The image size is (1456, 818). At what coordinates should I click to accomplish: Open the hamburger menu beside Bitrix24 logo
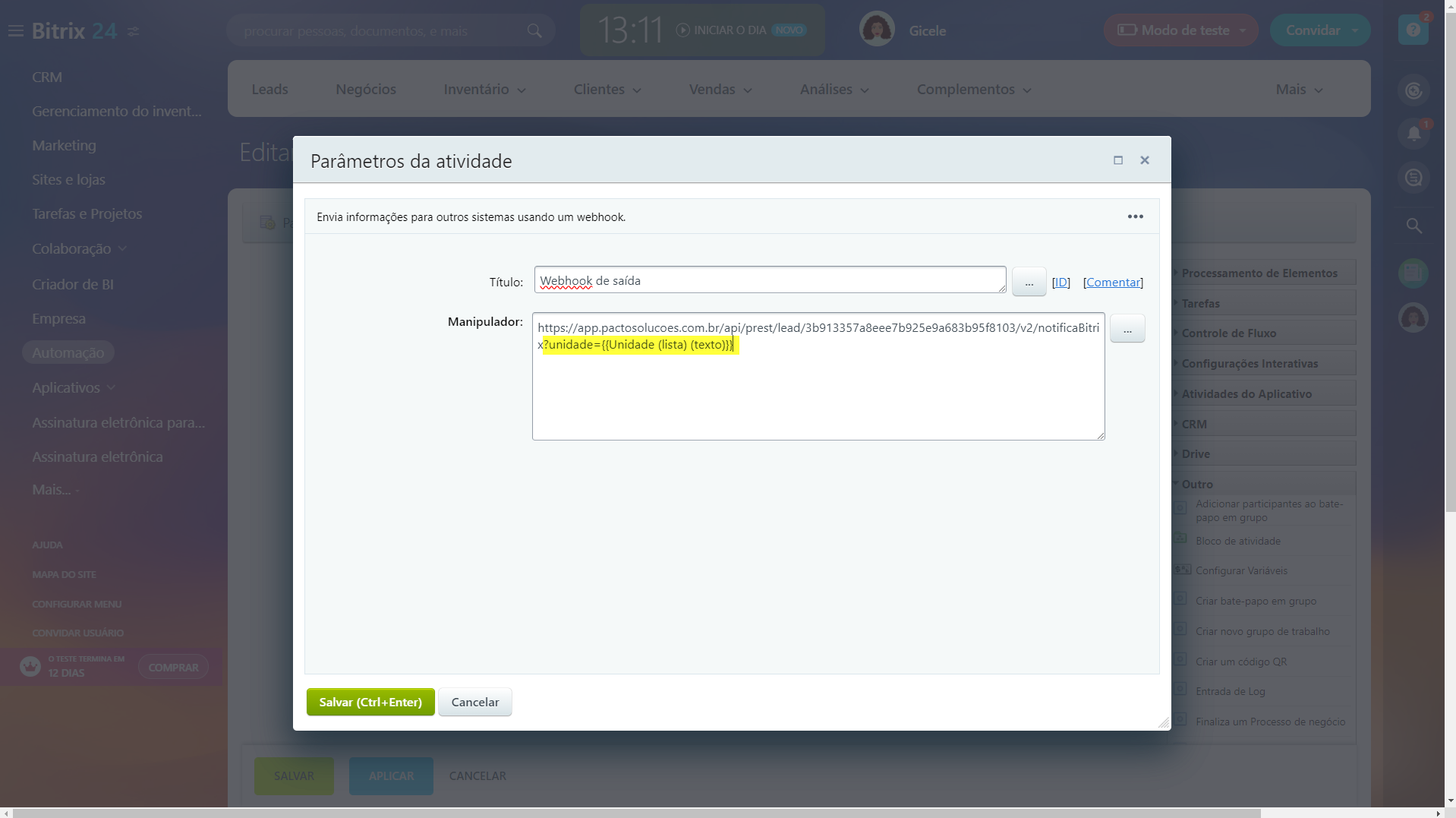[x=15, y=30]
